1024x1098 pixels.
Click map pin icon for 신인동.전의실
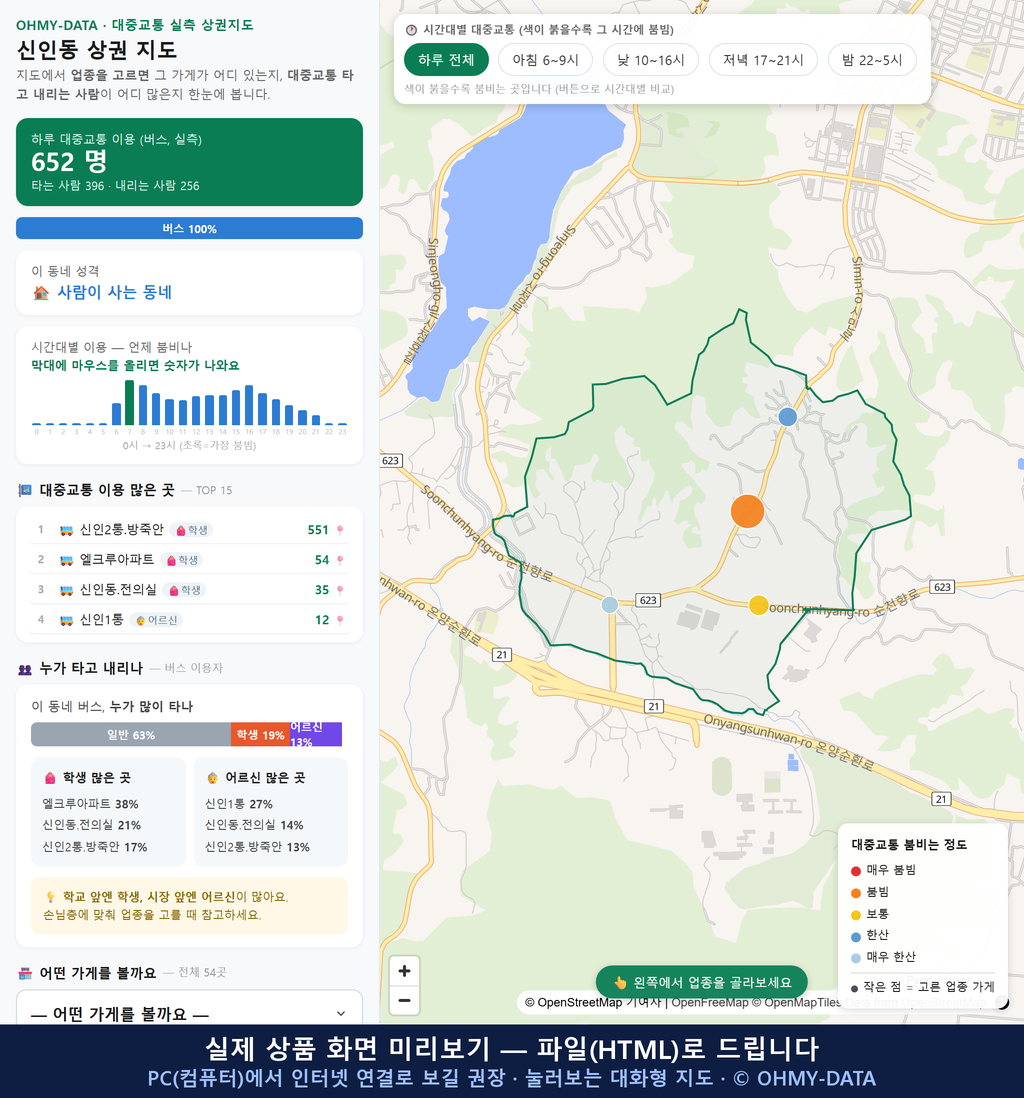tap(340, 590)
